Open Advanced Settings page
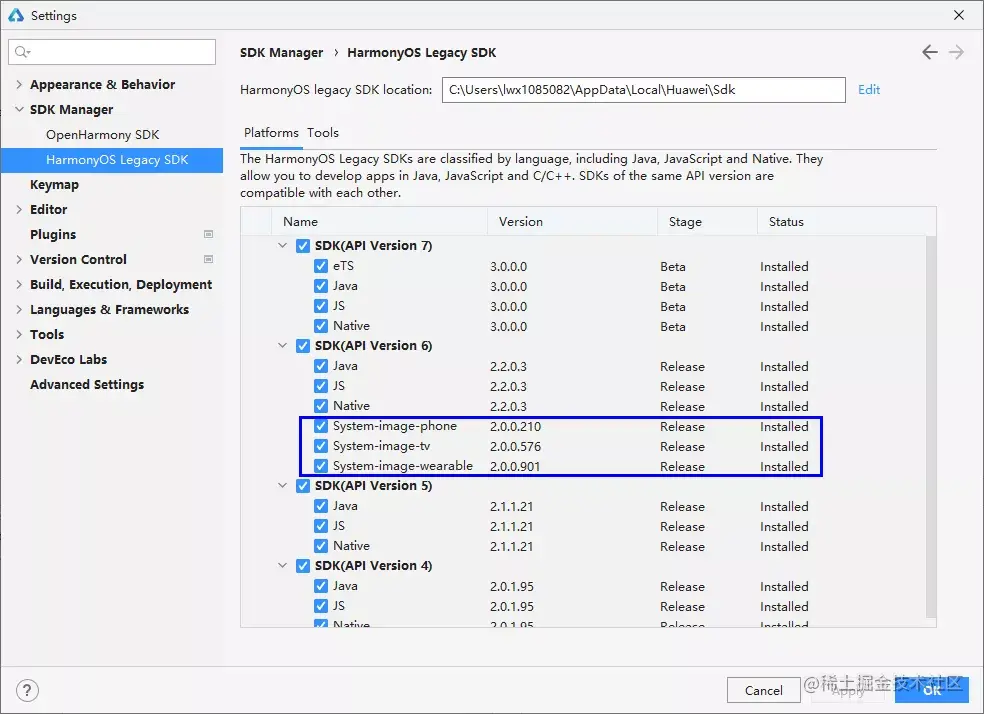This screenshot has width=984, height=714. [87, 385]
